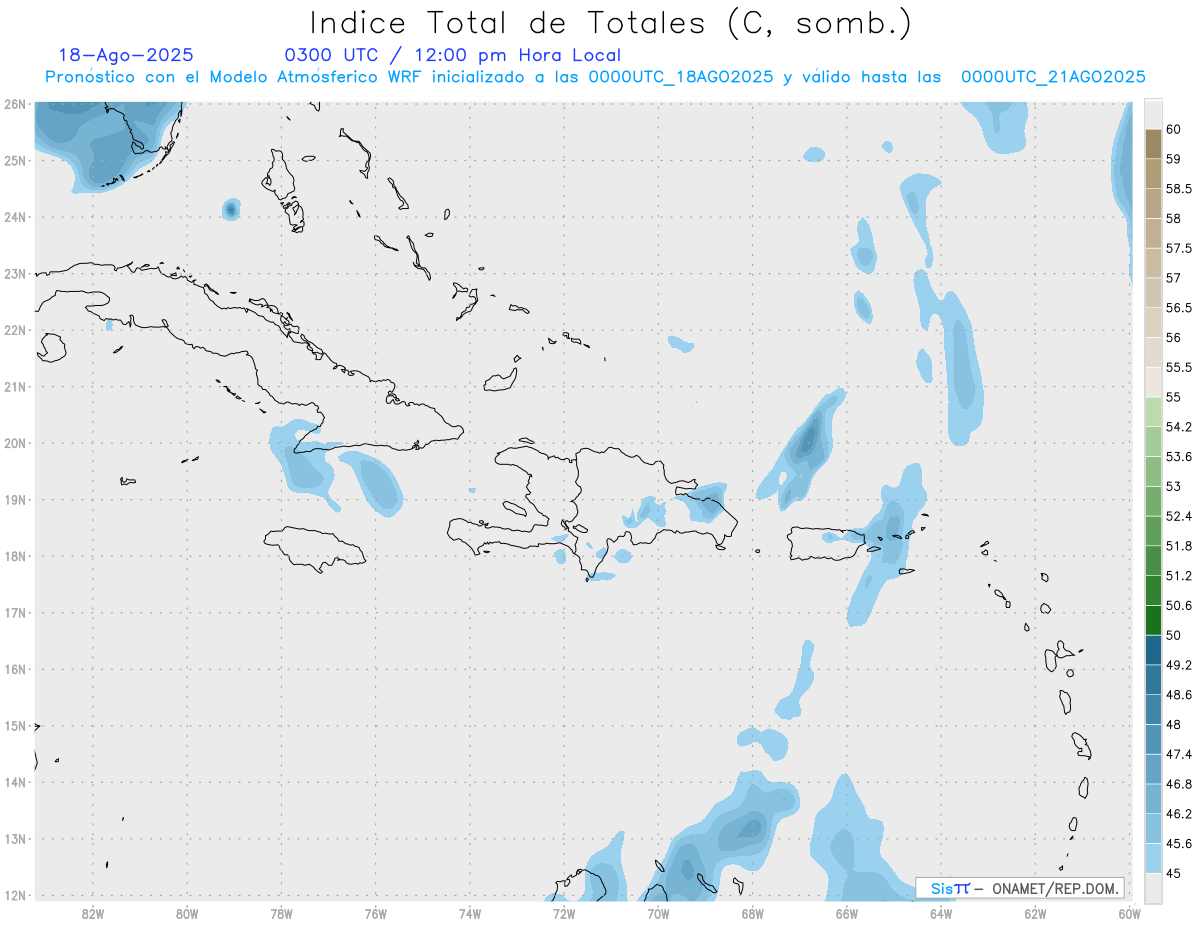
Task: Click "0300 UTC / 12:00 pm Hora Local" text
Action: (453, 55)
